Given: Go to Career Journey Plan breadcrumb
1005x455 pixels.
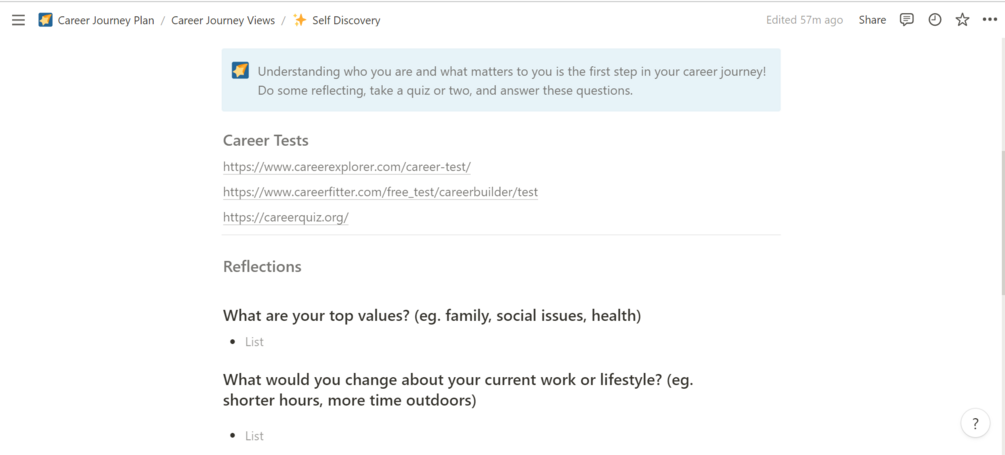Looking at the screenshot, I should 106,20.
